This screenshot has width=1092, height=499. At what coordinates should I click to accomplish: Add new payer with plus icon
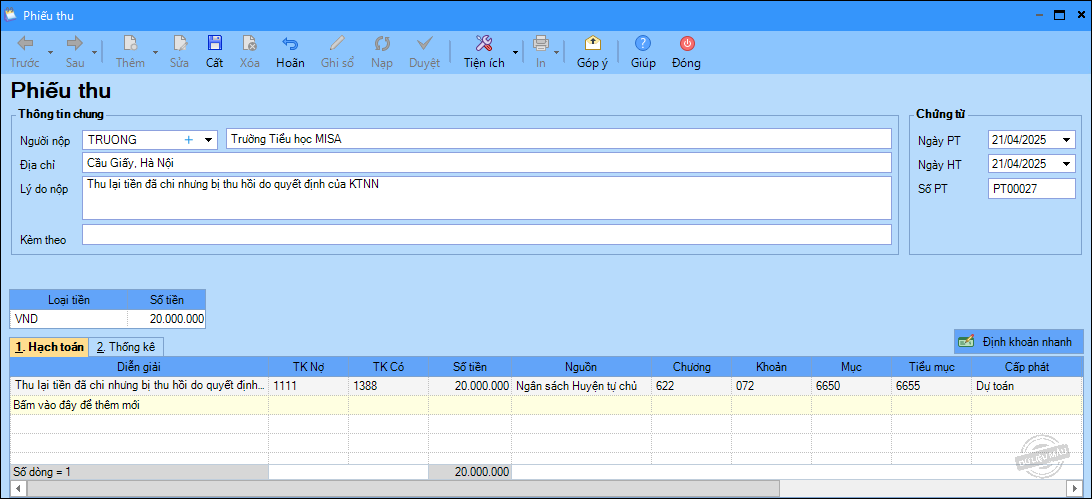tap(188, 140)
